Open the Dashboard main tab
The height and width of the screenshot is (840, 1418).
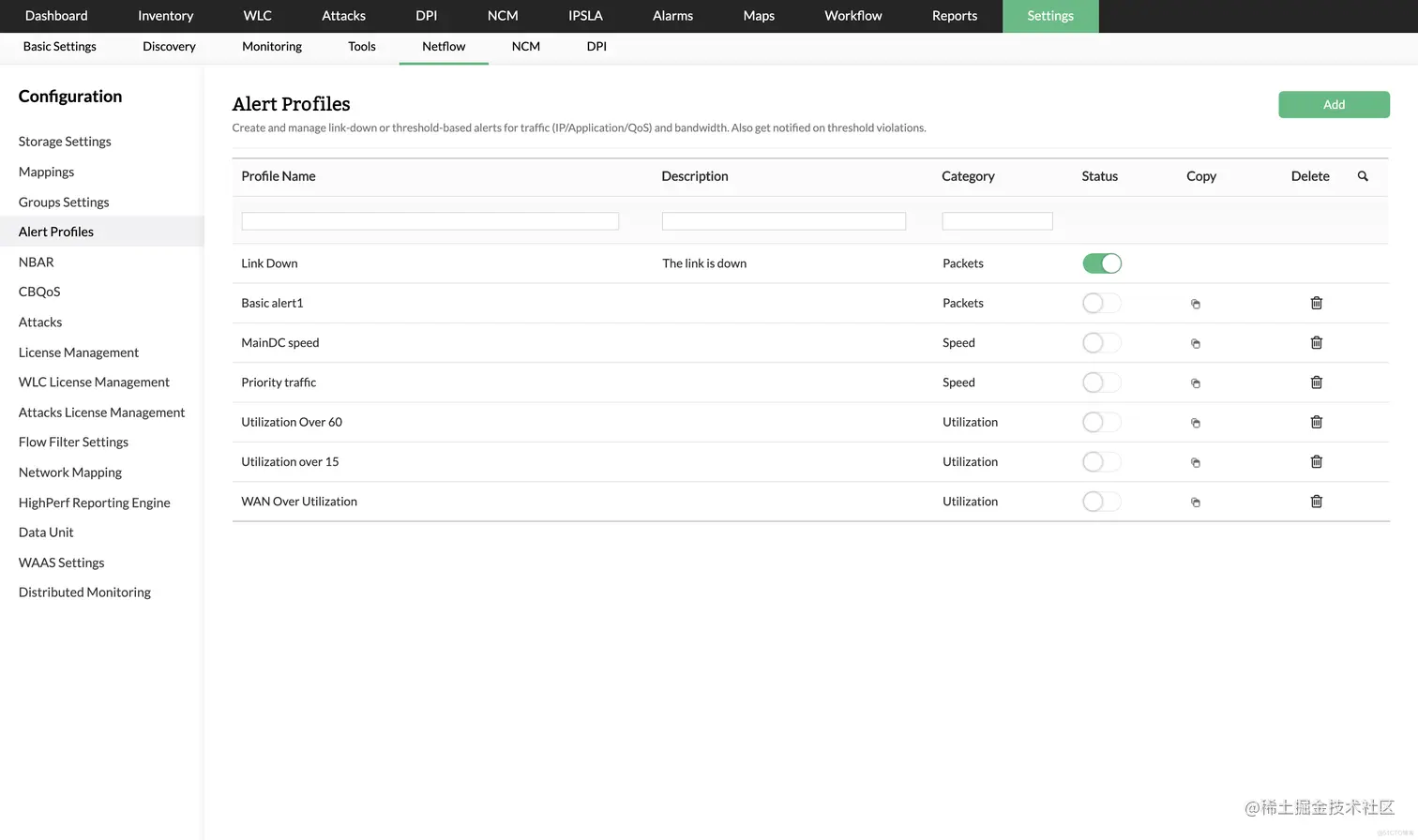(56, 16)
